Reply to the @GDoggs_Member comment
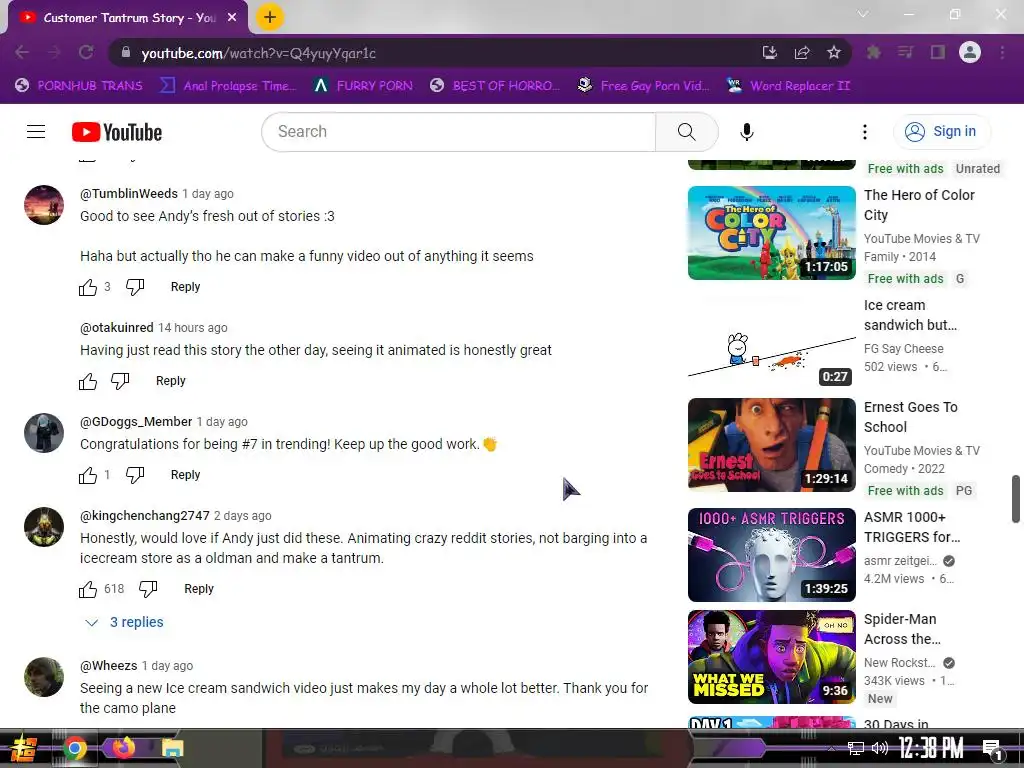 (x=185, y=475)
